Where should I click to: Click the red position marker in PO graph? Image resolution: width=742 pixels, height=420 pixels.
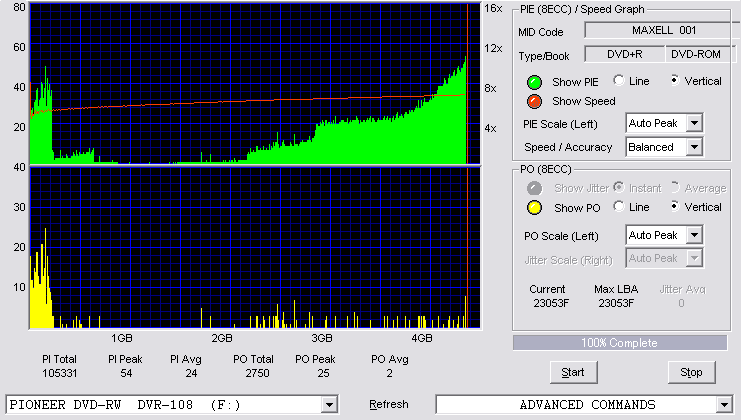[x=468, y=248]
